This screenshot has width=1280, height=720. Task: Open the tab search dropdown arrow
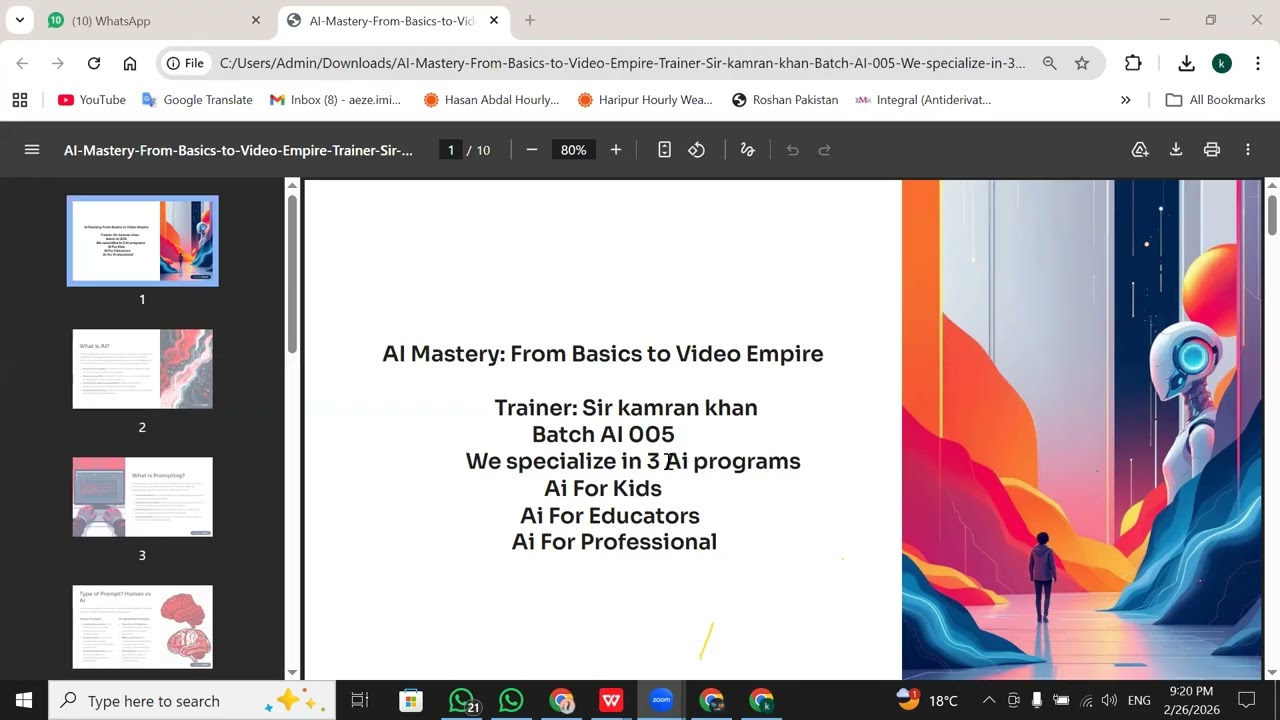click(19, 20)
